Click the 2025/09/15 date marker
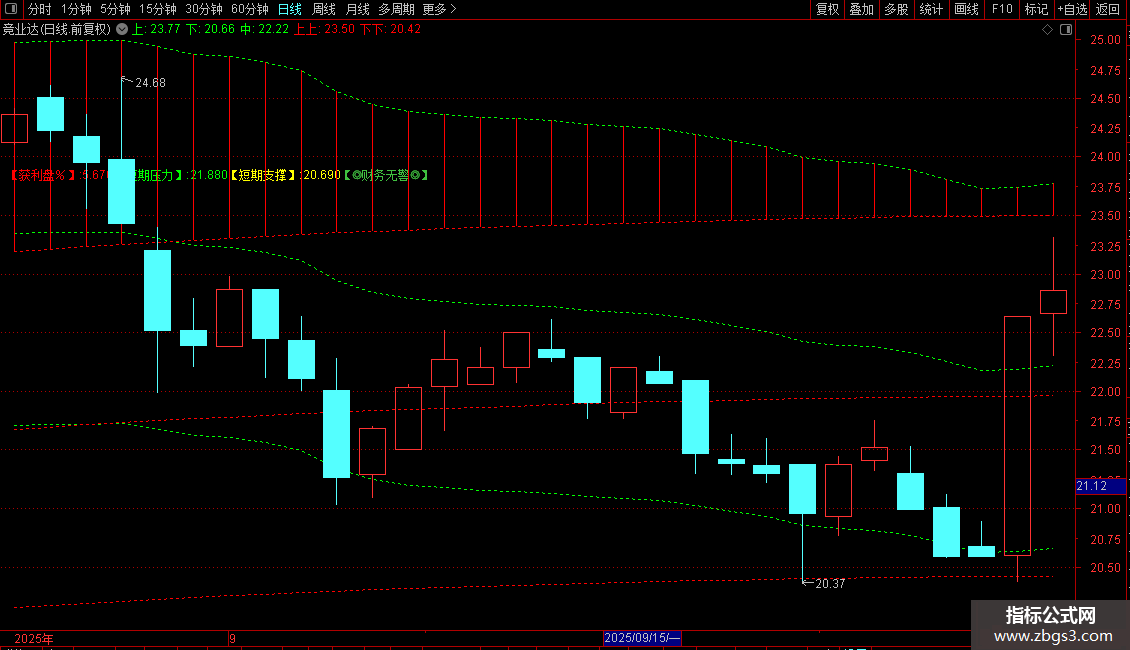 pos(641,638)
